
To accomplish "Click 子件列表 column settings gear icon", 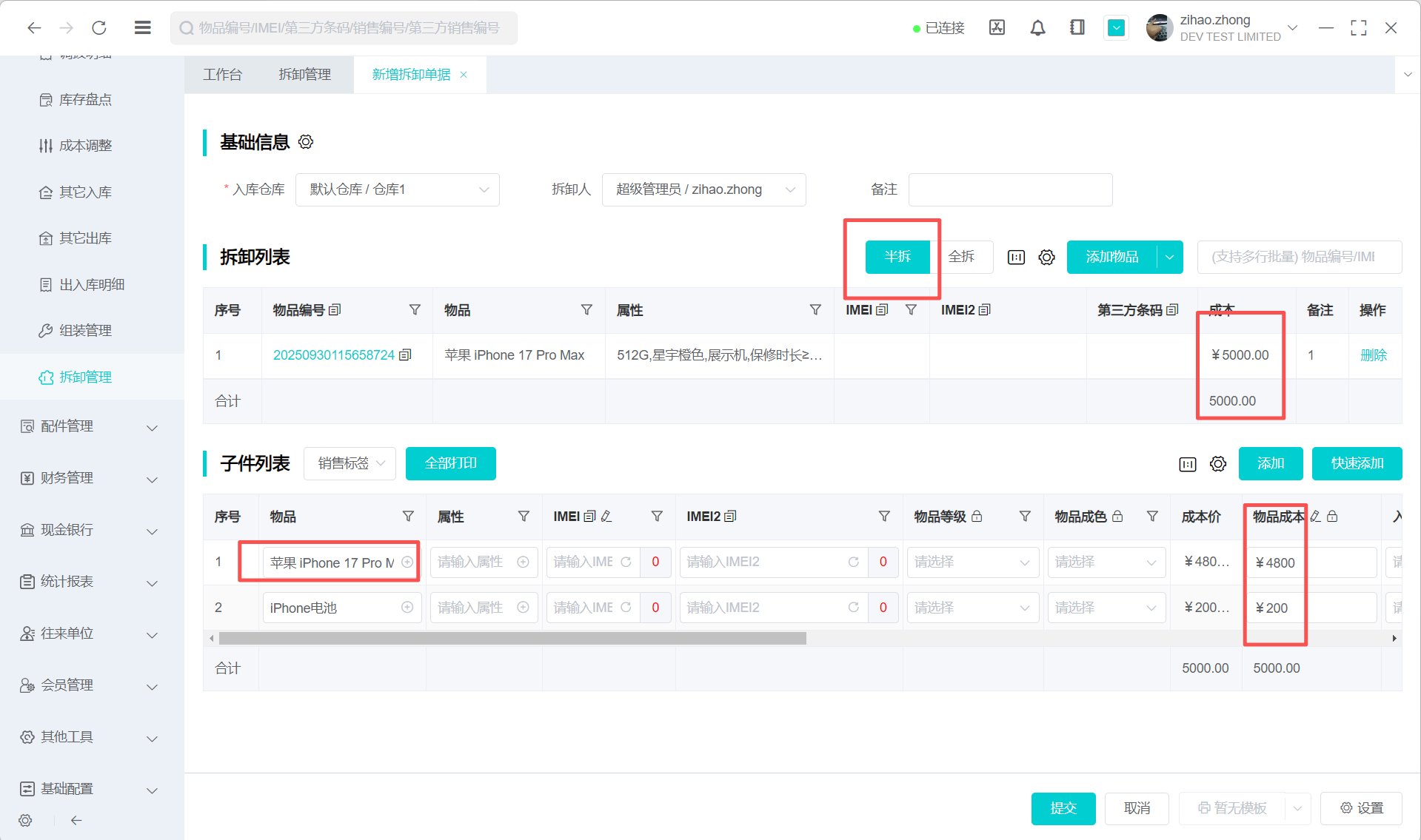I will (x=1218, y=464).
